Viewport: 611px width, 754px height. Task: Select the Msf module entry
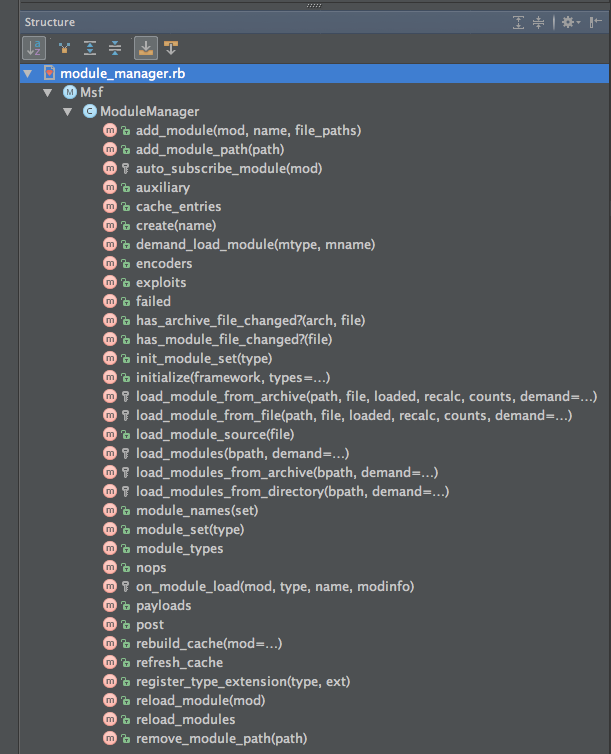click(x=91, y=92)
